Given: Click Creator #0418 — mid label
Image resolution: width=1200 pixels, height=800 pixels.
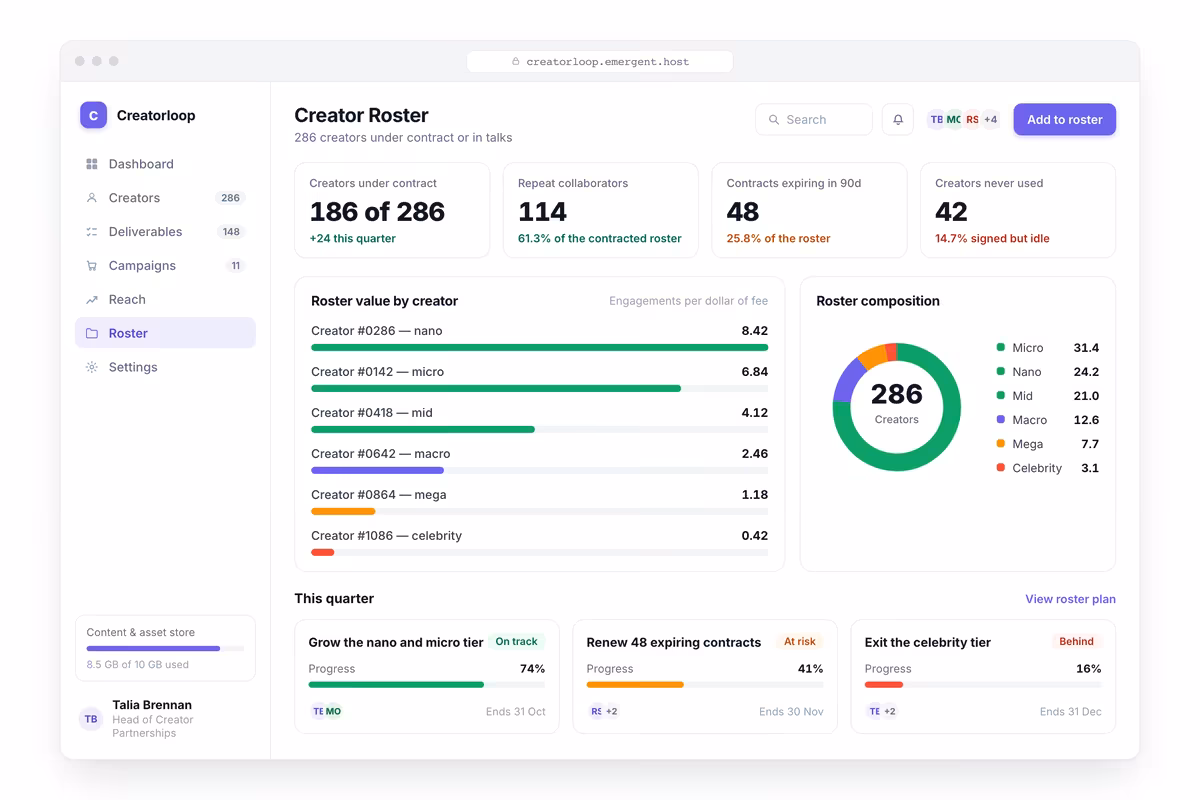Looking at the screenshot, I should (372, 413).
